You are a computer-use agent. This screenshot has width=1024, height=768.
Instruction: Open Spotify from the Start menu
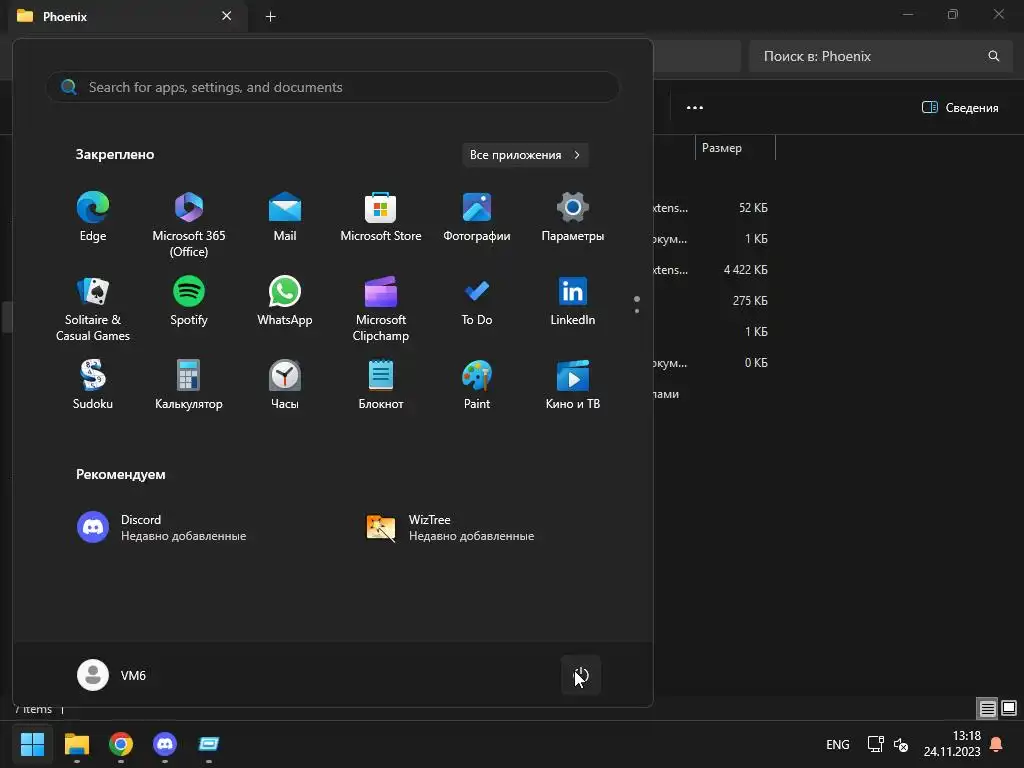click(x=189, y=301)
